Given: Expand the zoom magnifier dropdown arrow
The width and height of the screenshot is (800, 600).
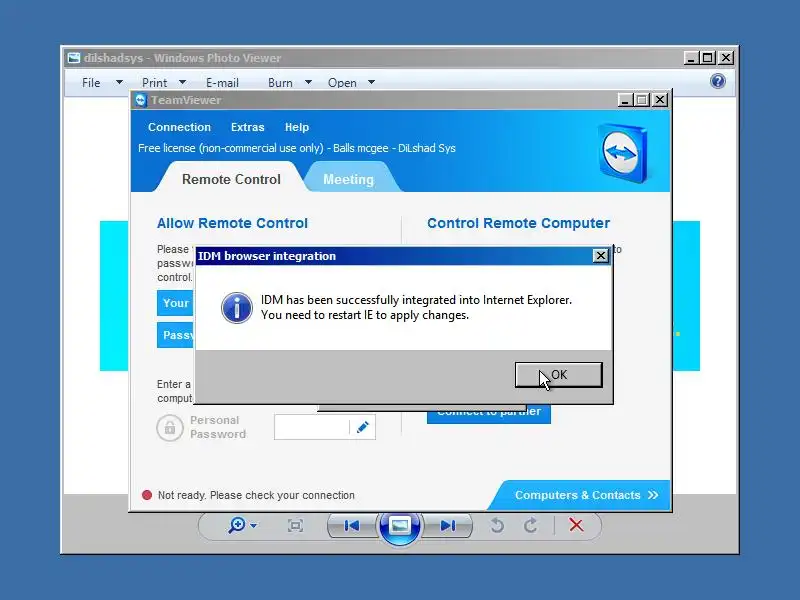Looking at the screenshot, I should click(254, 526).
